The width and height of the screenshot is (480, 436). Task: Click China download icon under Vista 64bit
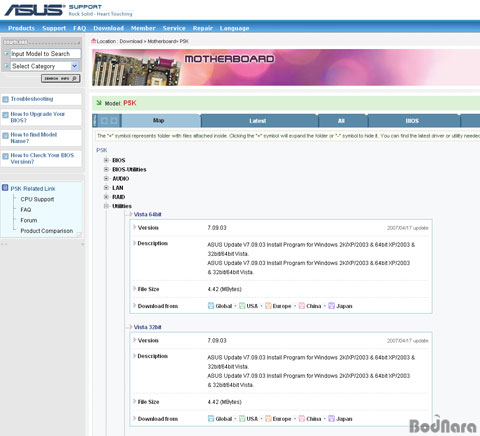pyautogui.click(x=301, y=306)
